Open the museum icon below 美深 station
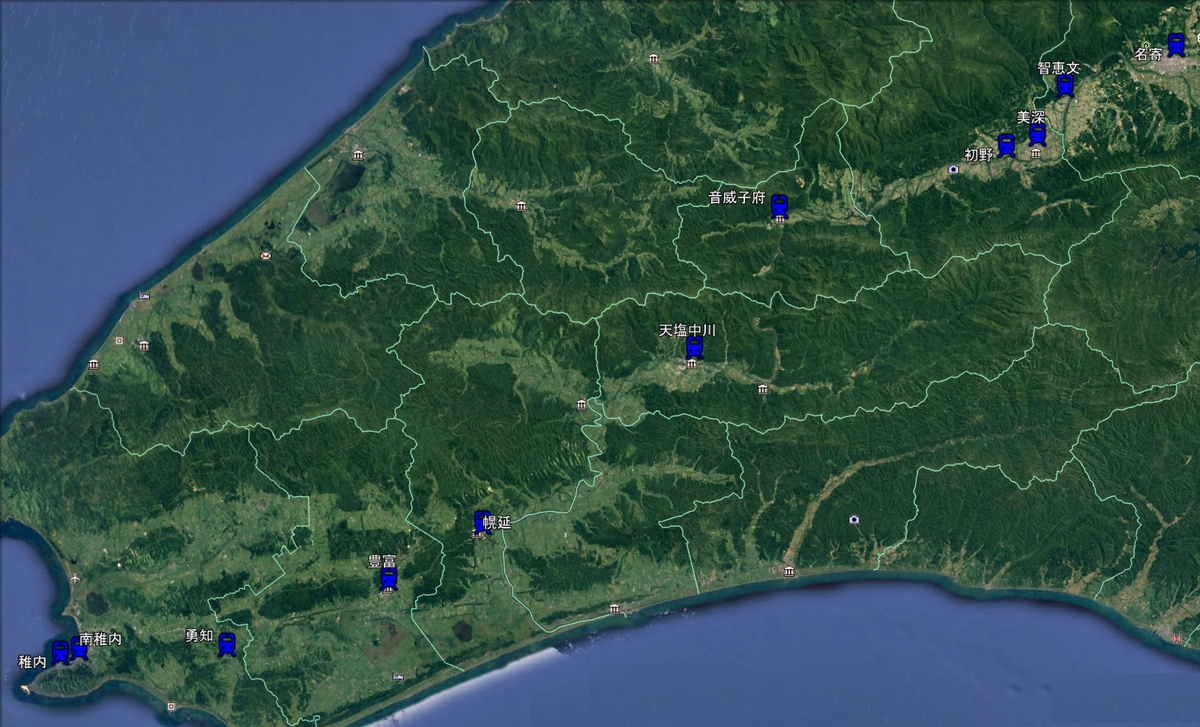 (1036, 154)
